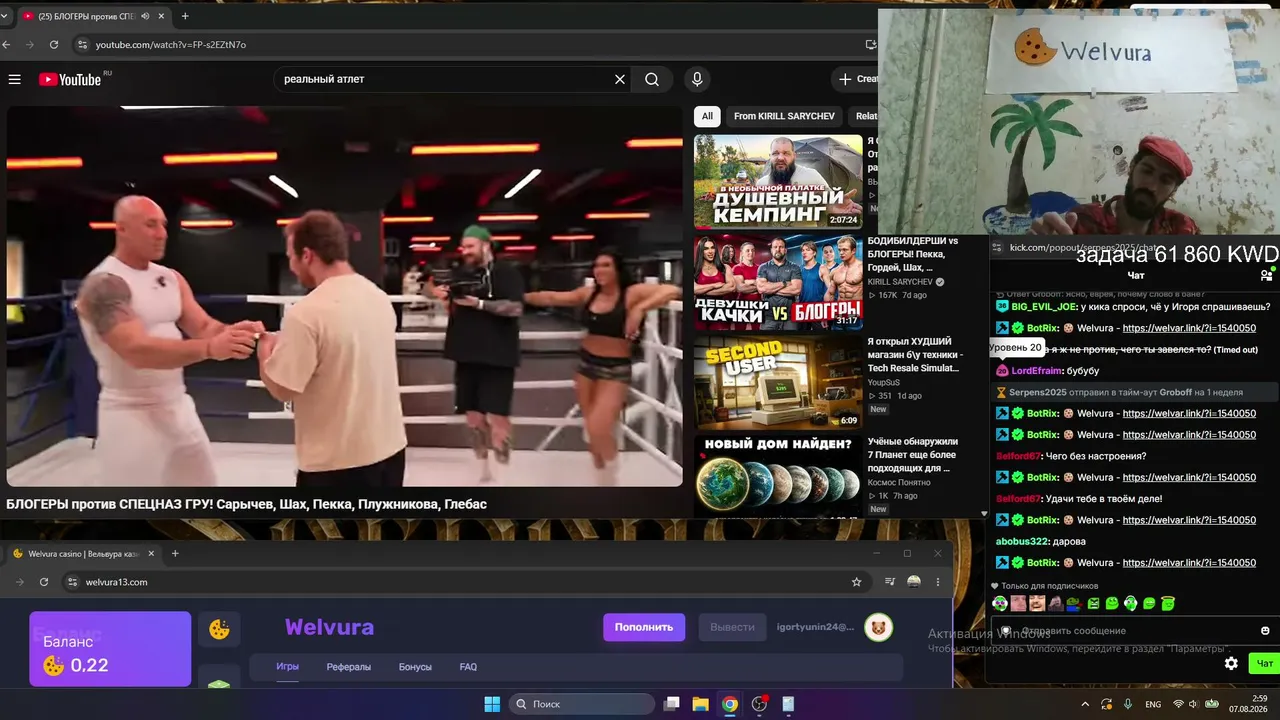Select the From KIRILL SARYCHEV chip

(x=784, y=116)
